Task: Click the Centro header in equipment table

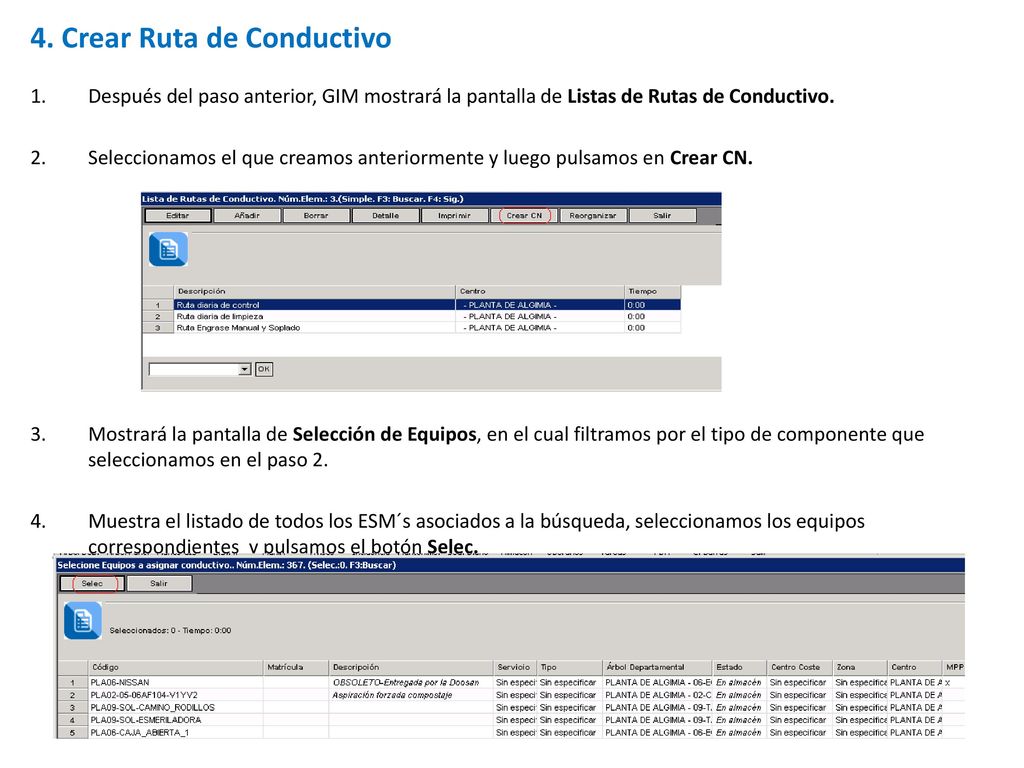Action: 915,667
